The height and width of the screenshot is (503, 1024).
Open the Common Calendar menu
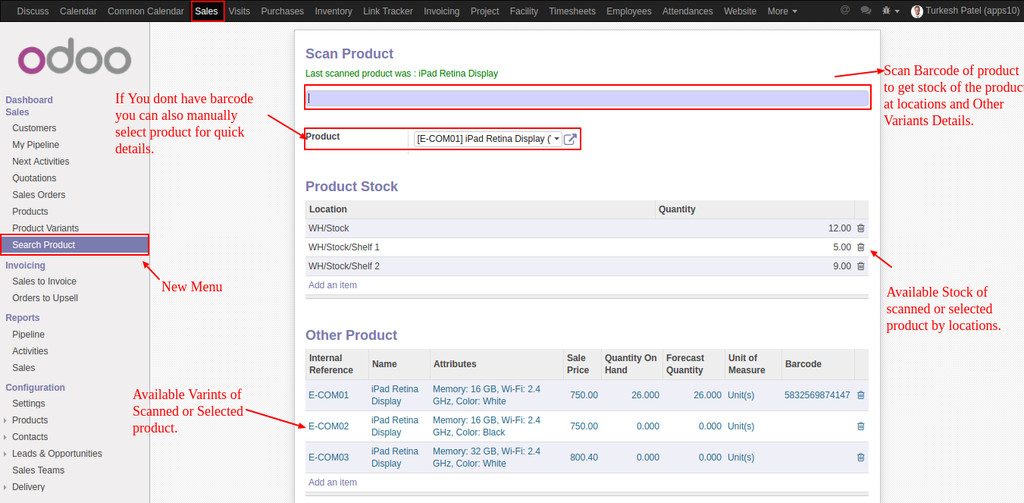146,11
